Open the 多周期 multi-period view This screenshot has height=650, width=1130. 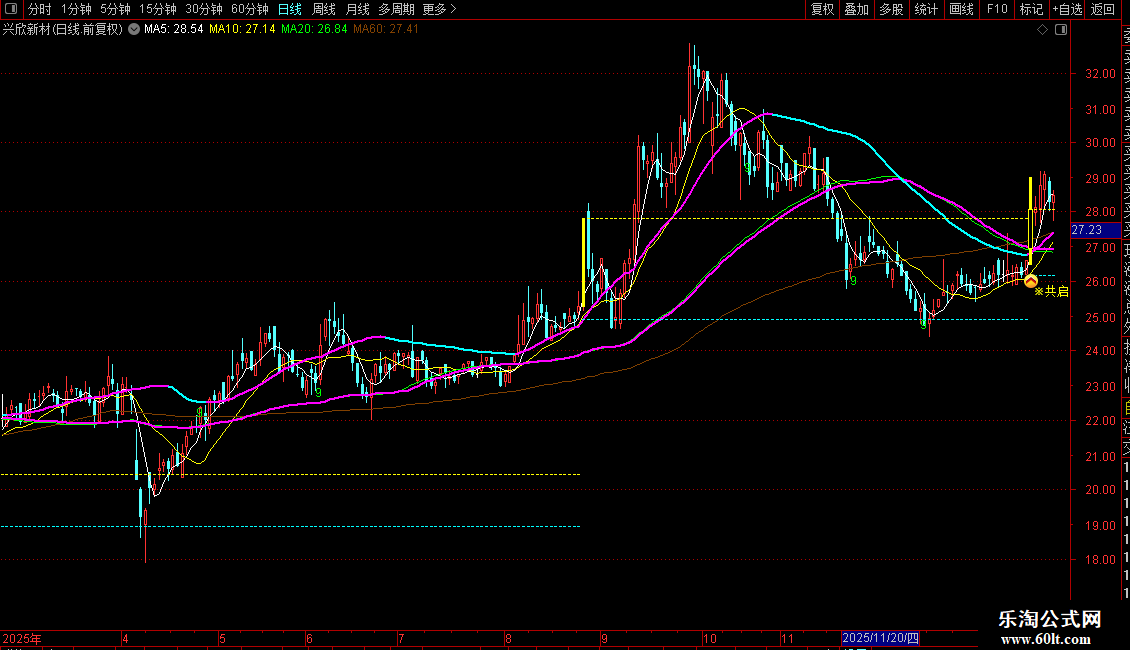(396, 9)
